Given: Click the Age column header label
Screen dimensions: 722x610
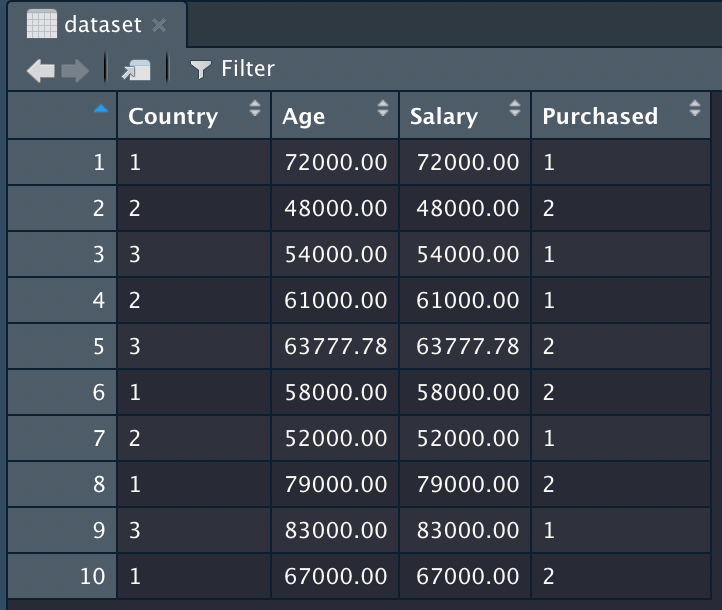Looking at the screenshot, I should 303,116.
